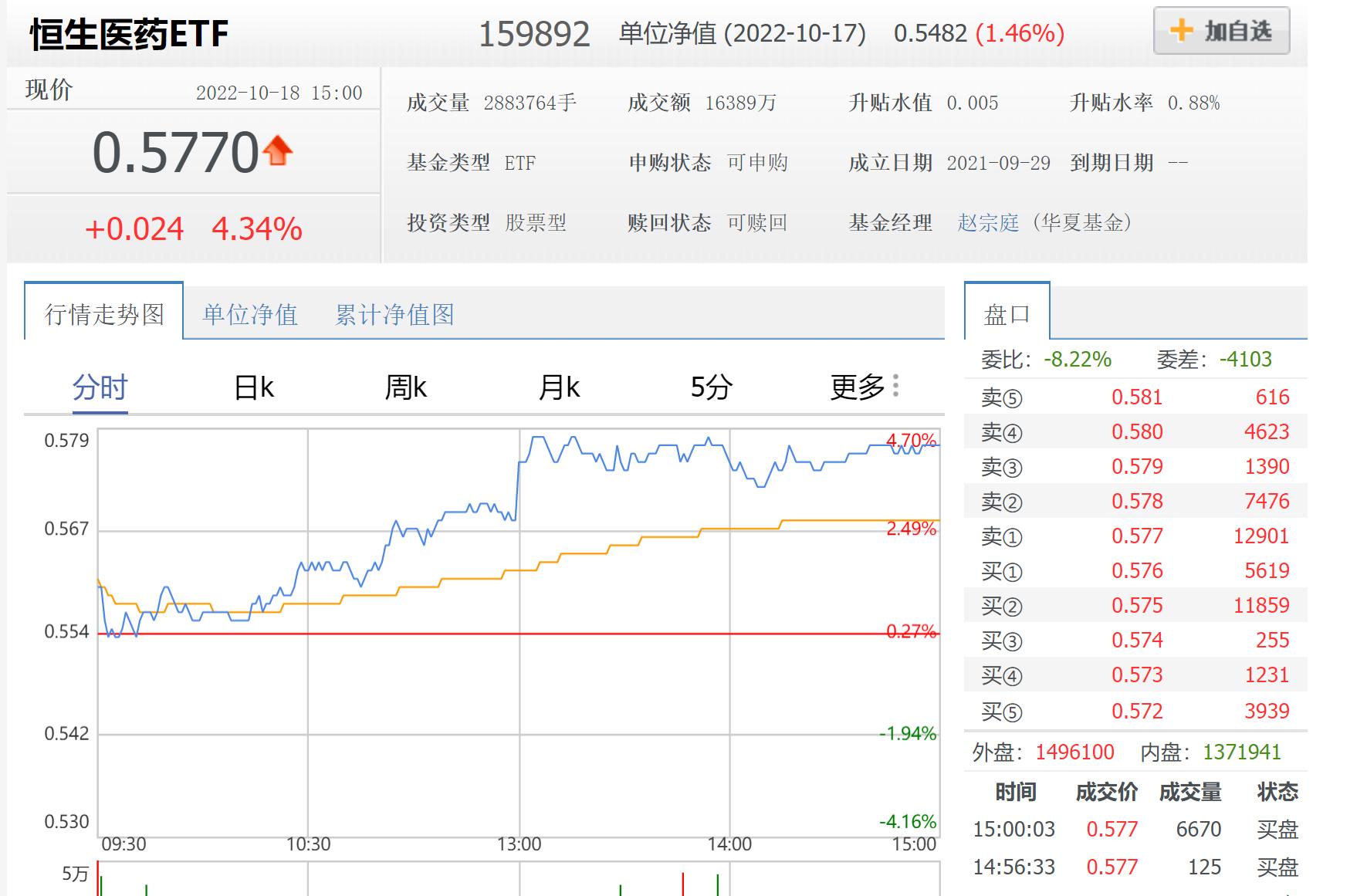Select the 日k chart period
The image size is (1367, 896).
point(254,387)
